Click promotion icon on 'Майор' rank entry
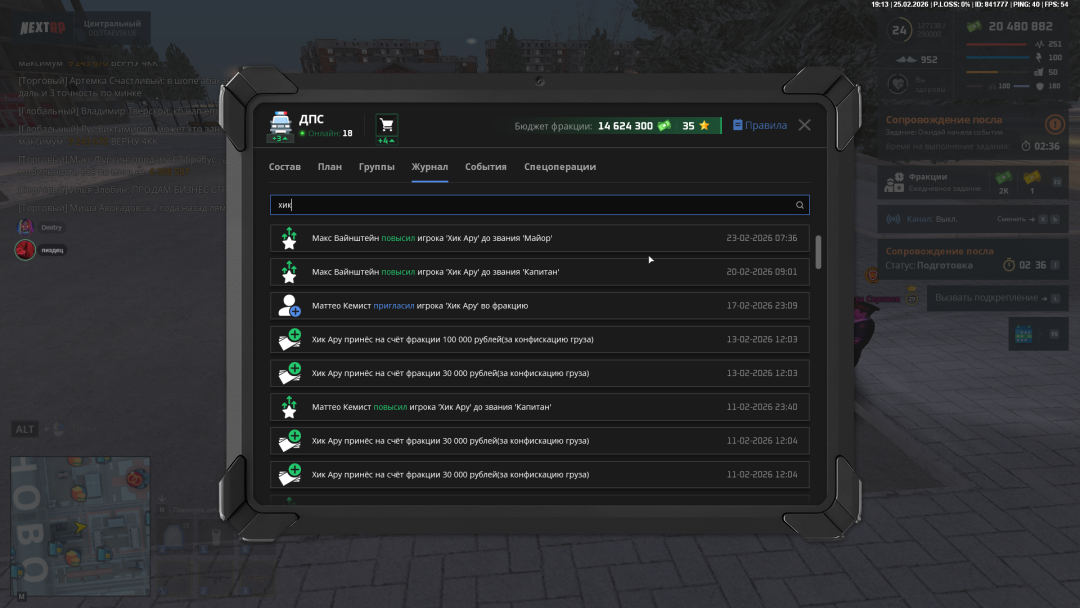Screen dimensions: 1080x608 289,238
